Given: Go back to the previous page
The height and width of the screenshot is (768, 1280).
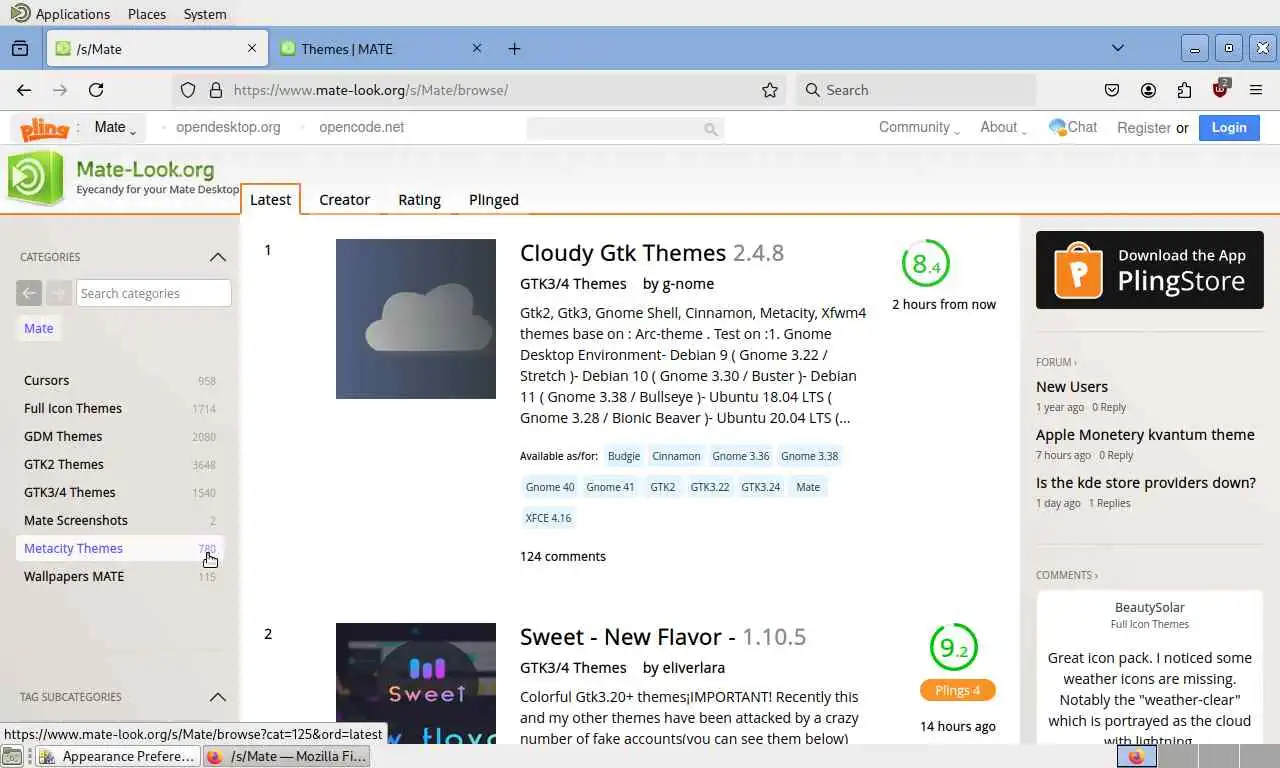Looking at the screenshot, I should [24, 90].
